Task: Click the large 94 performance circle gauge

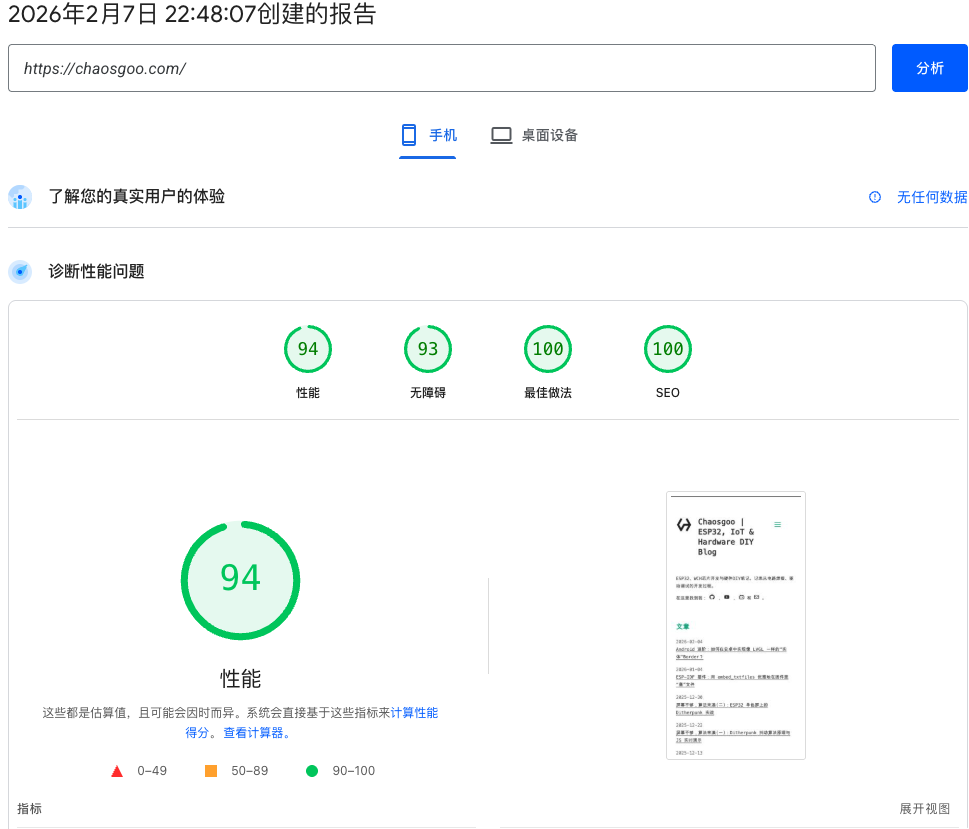Action: [240, 580]
